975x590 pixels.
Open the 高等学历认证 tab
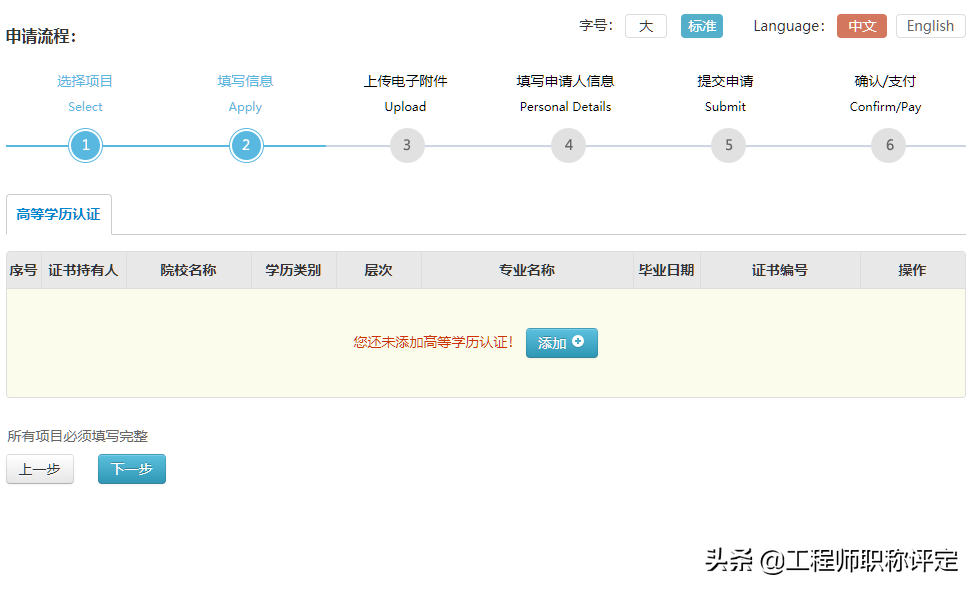(x=58, y=214)
